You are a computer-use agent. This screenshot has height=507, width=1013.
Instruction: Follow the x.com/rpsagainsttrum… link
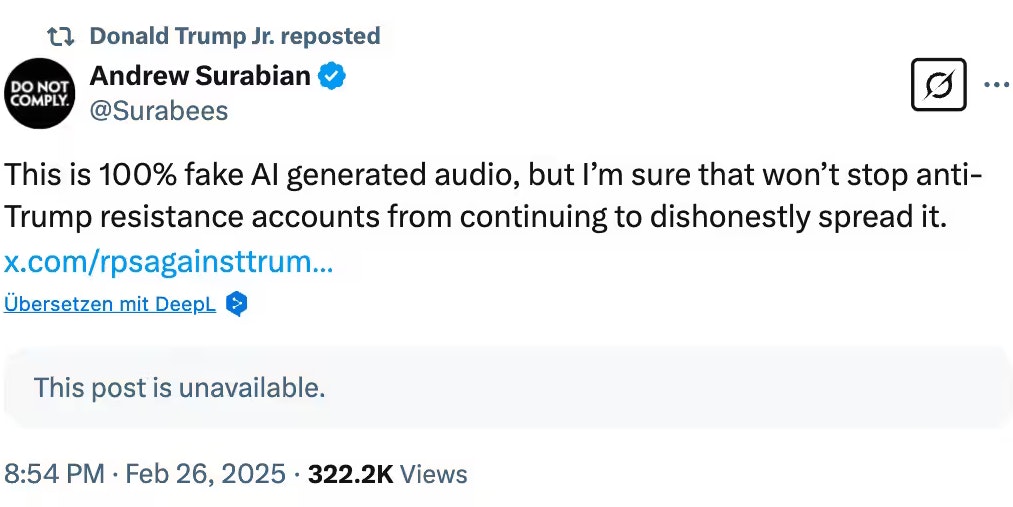tap(168, 263)
